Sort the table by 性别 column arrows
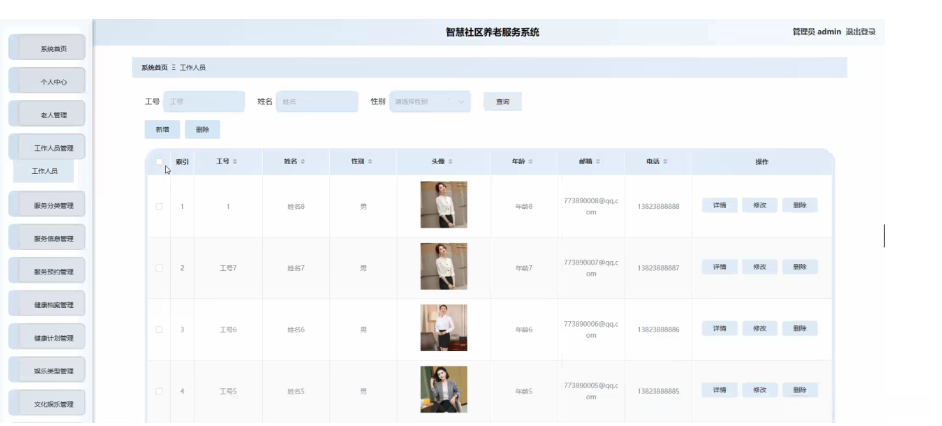942x426 pixels. click(x=370, y=162)
